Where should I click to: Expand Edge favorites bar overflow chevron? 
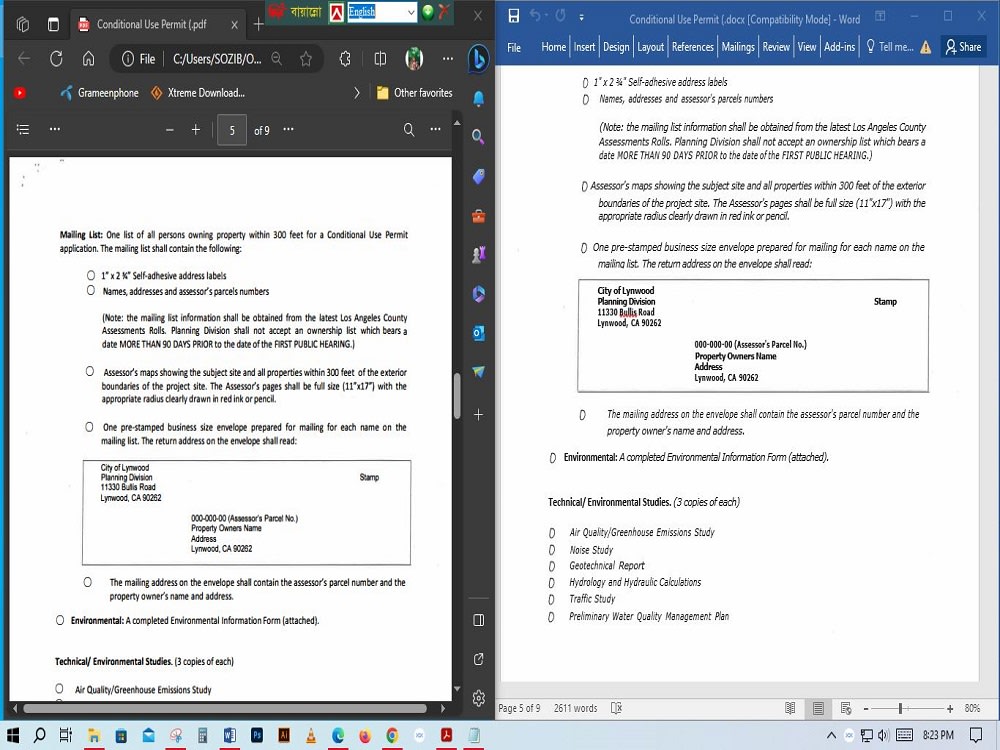click(x=357, y=93)
